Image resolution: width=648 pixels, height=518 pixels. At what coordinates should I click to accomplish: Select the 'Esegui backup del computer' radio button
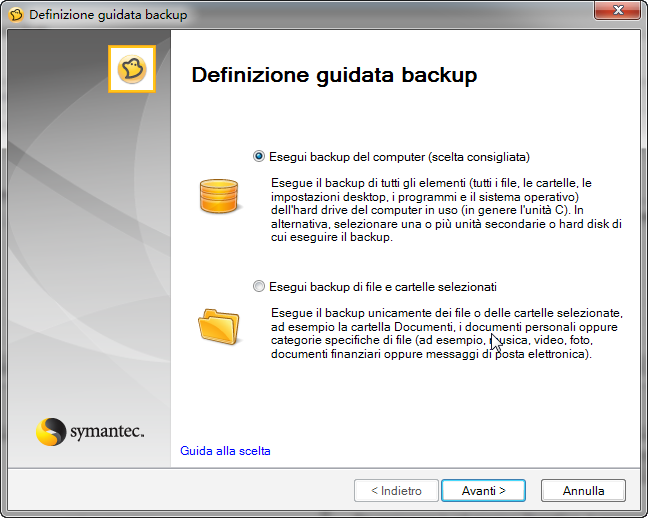(260, 157)
